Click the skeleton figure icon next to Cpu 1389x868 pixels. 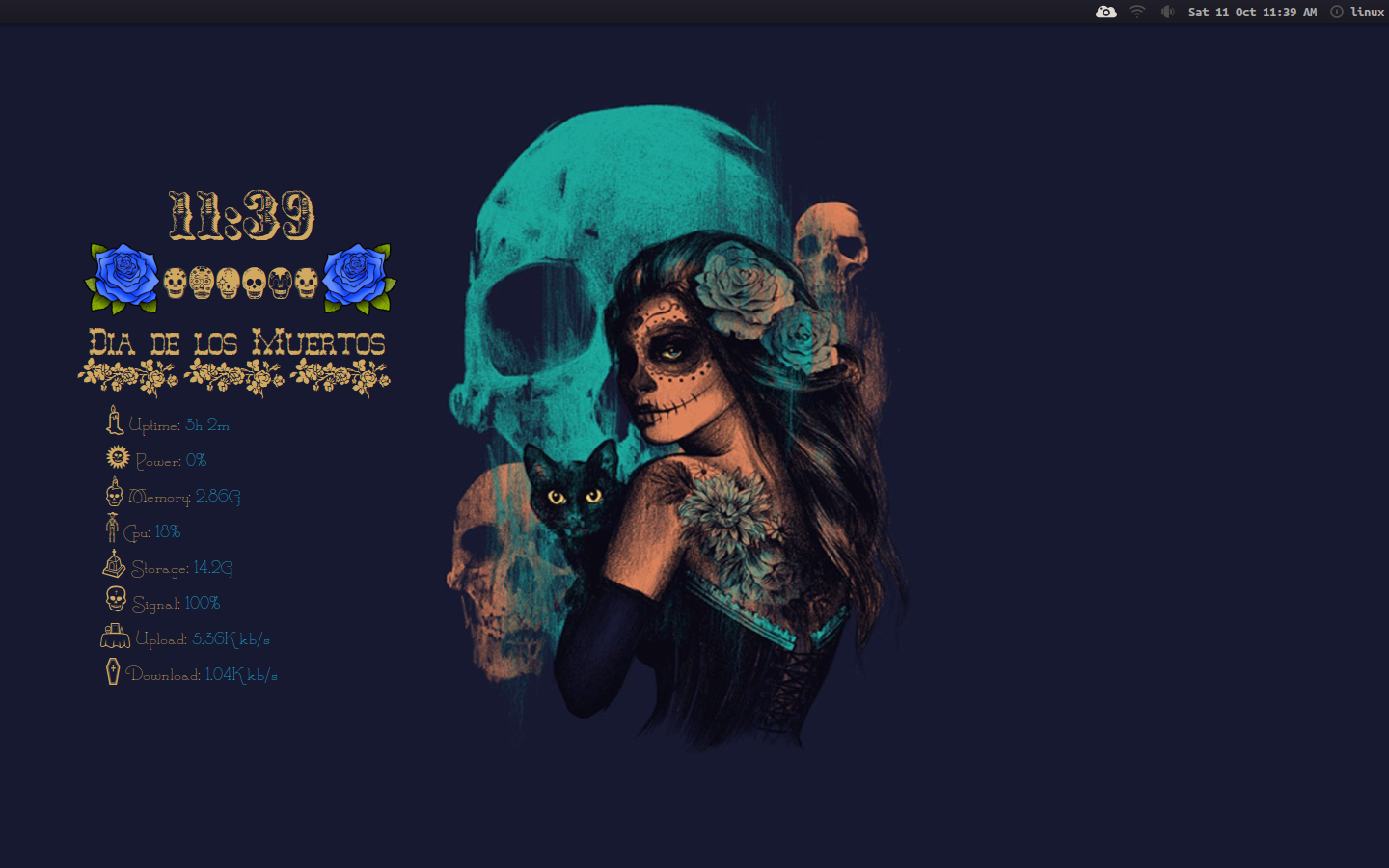pos(112,528)
